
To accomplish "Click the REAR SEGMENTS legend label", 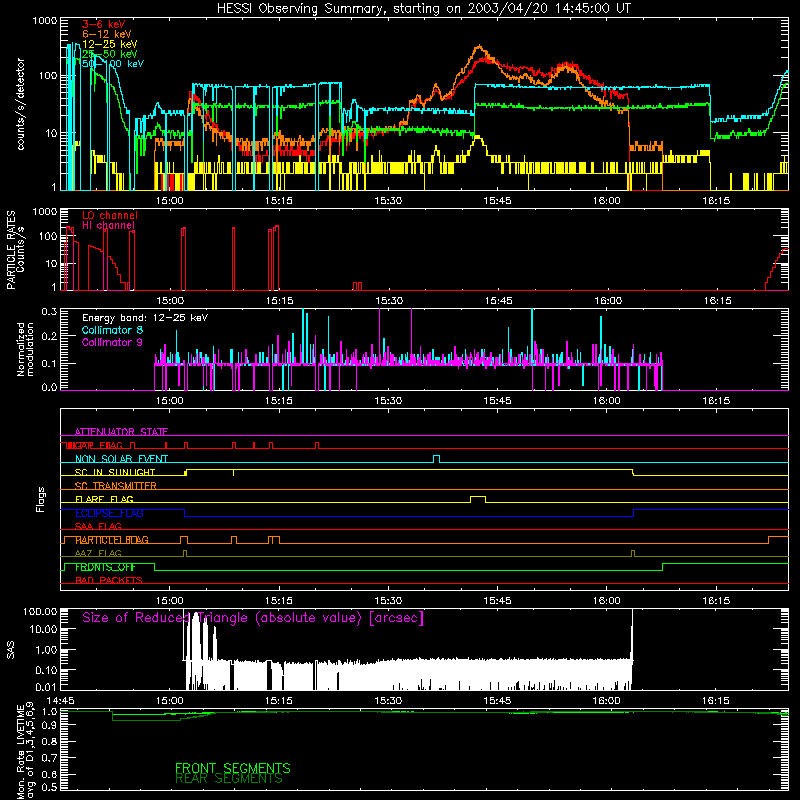I will point(229,779).
